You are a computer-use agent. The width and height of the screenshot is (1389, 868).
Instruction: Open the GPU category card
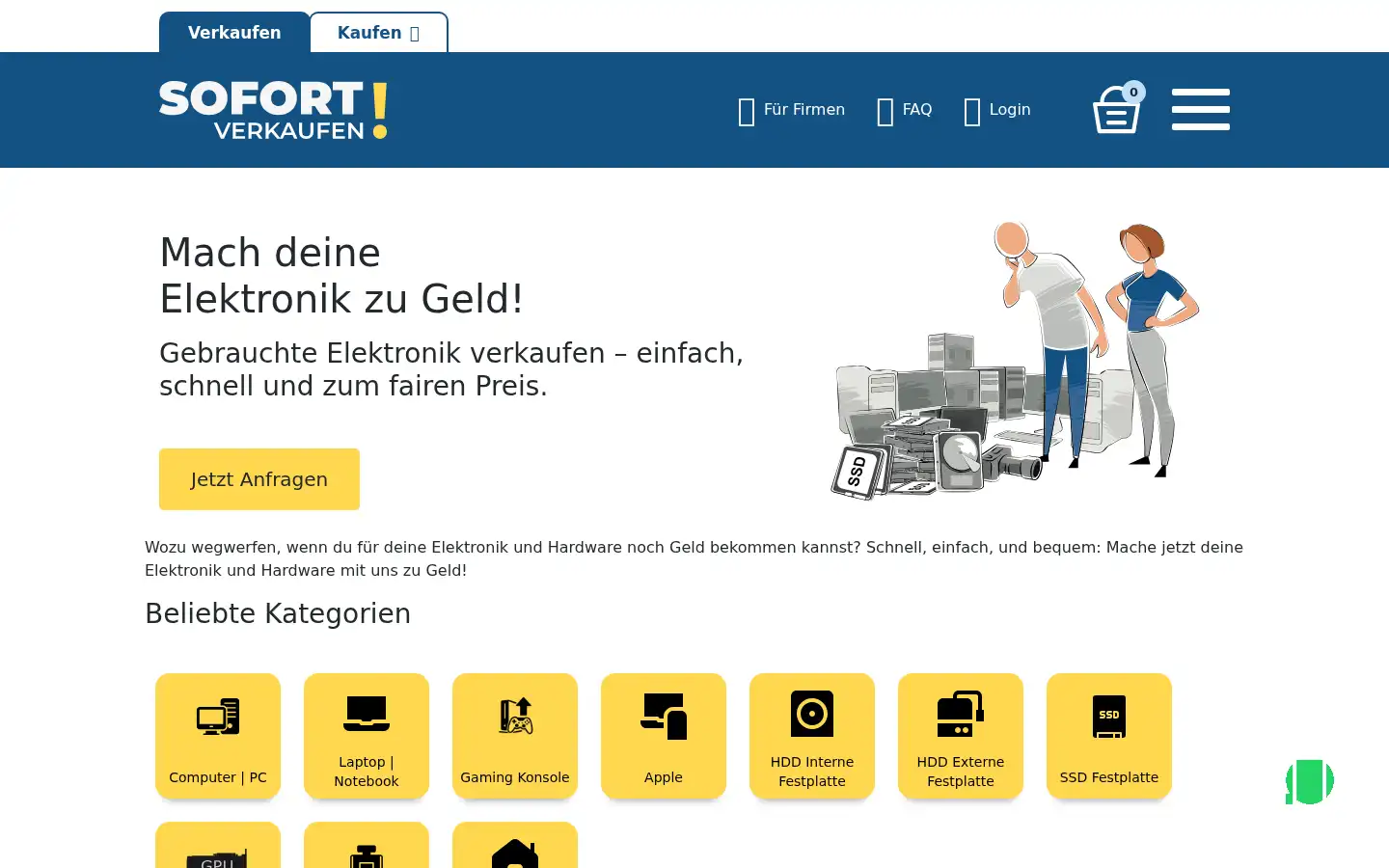point(218,845)
